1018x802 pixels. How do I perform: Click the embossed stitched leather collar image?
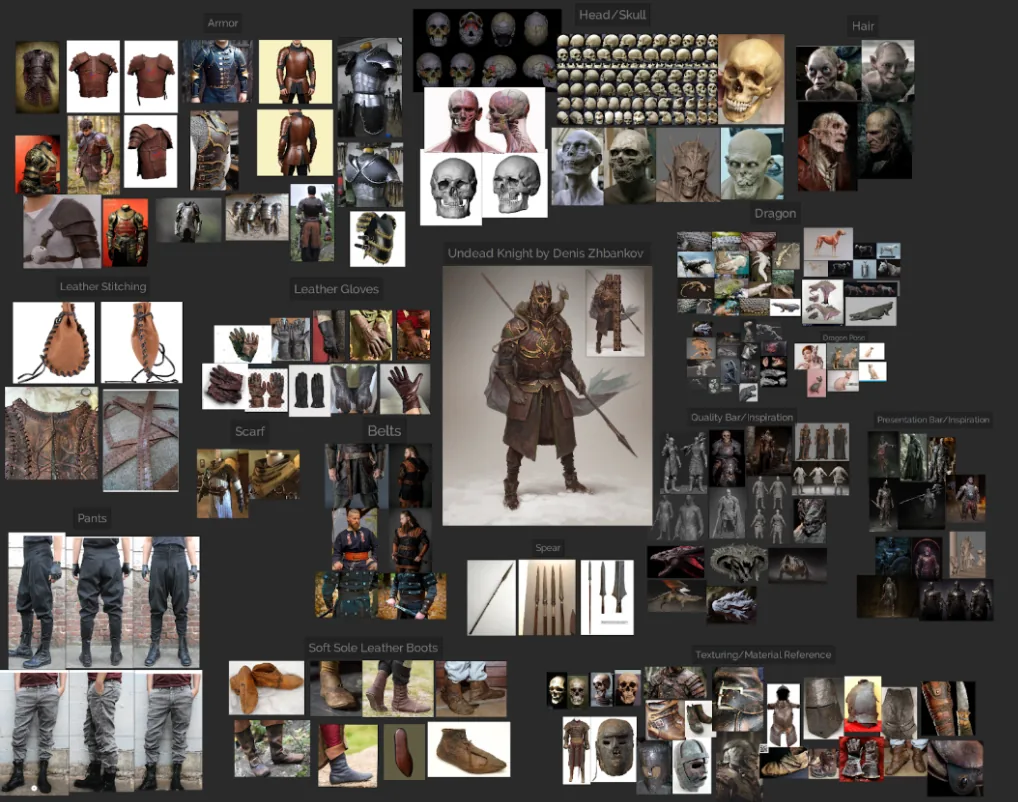coord(52,433)
